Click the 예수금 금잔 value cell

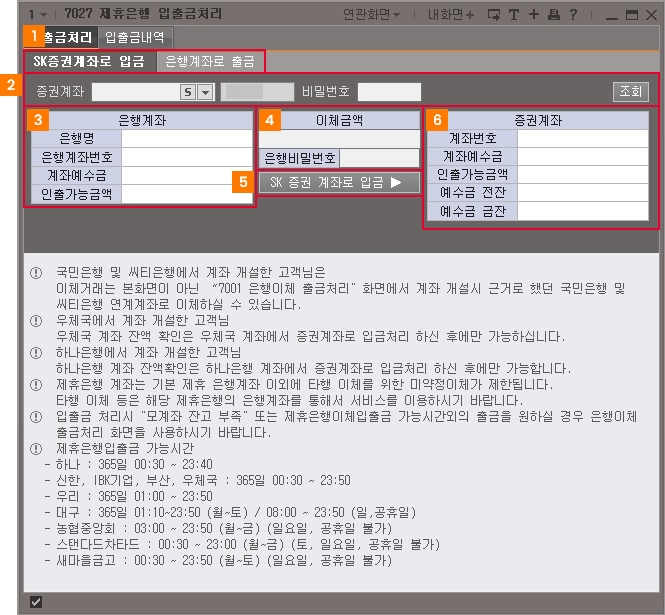click(x=583, y=211)
